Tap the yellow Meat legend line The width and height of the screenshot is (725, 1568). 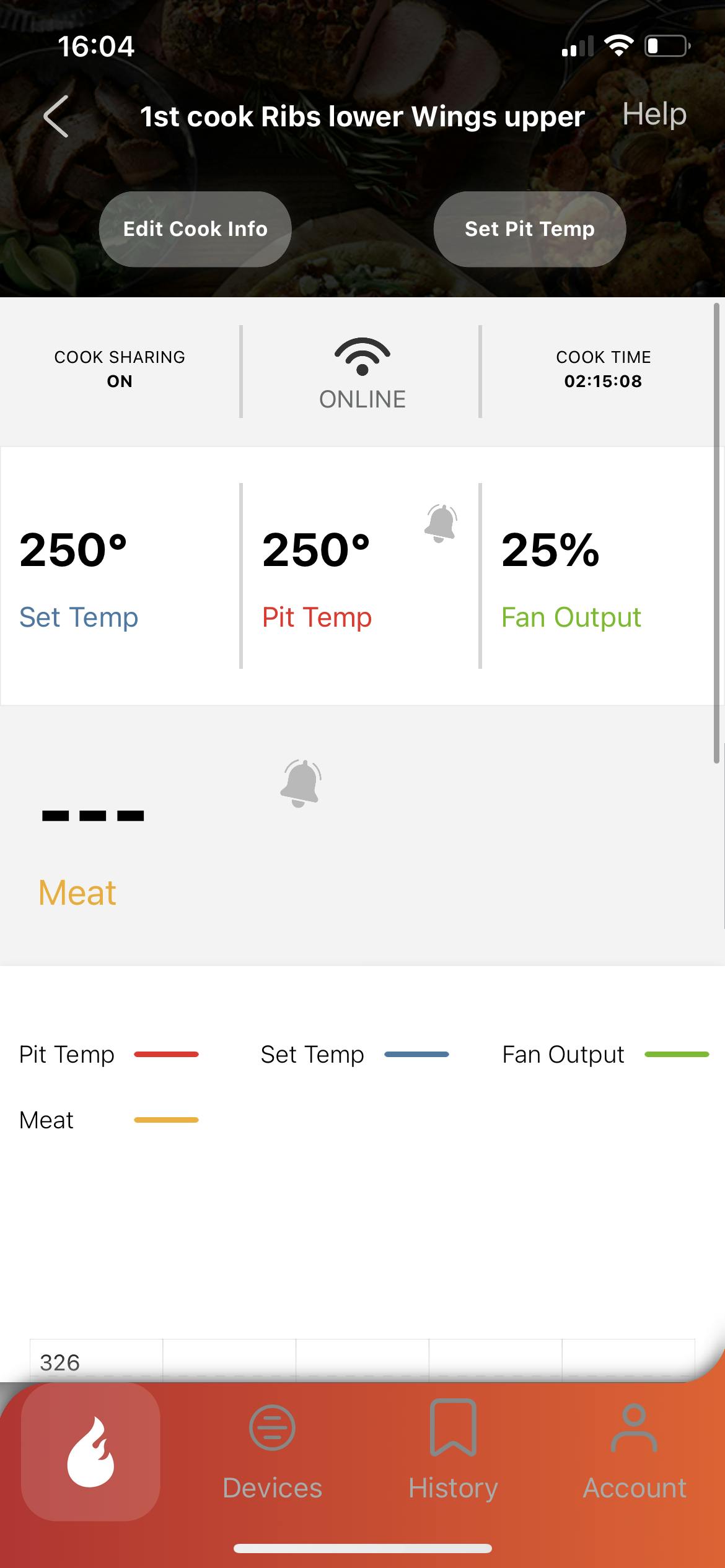coord(166,1120)
